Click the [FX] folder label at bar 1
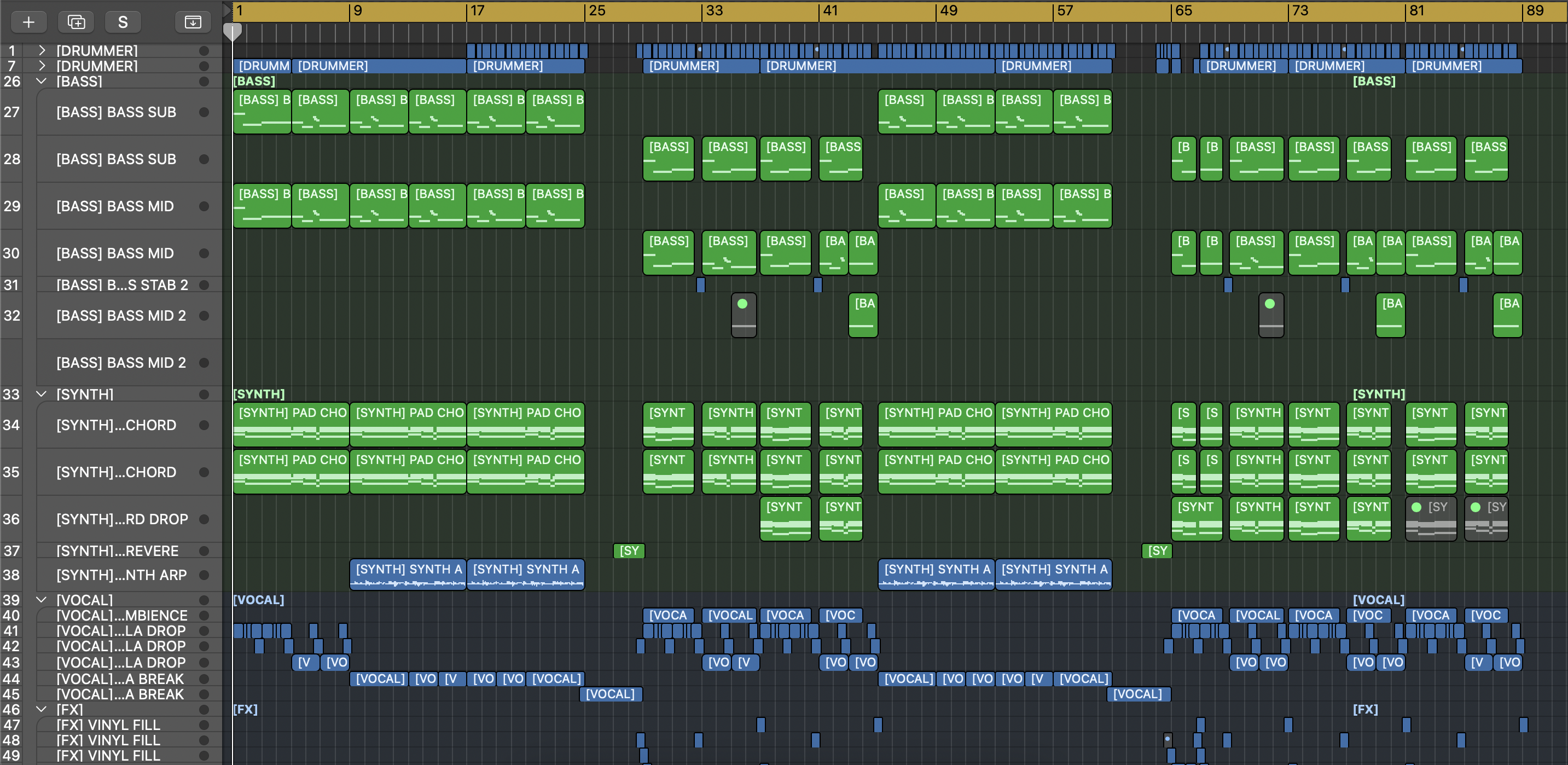Viewport: 1568px width, 765px height. 245,709
